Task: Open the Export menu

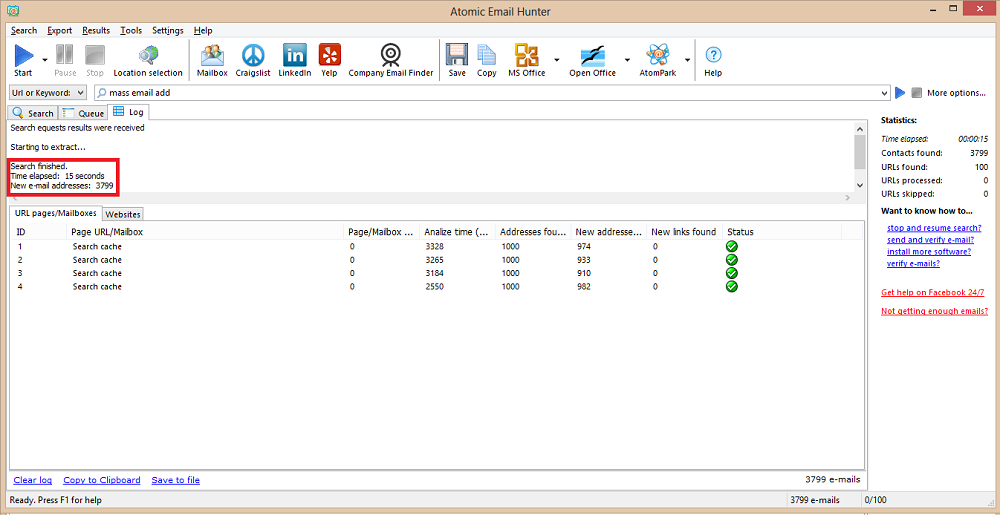Action: 60,31
